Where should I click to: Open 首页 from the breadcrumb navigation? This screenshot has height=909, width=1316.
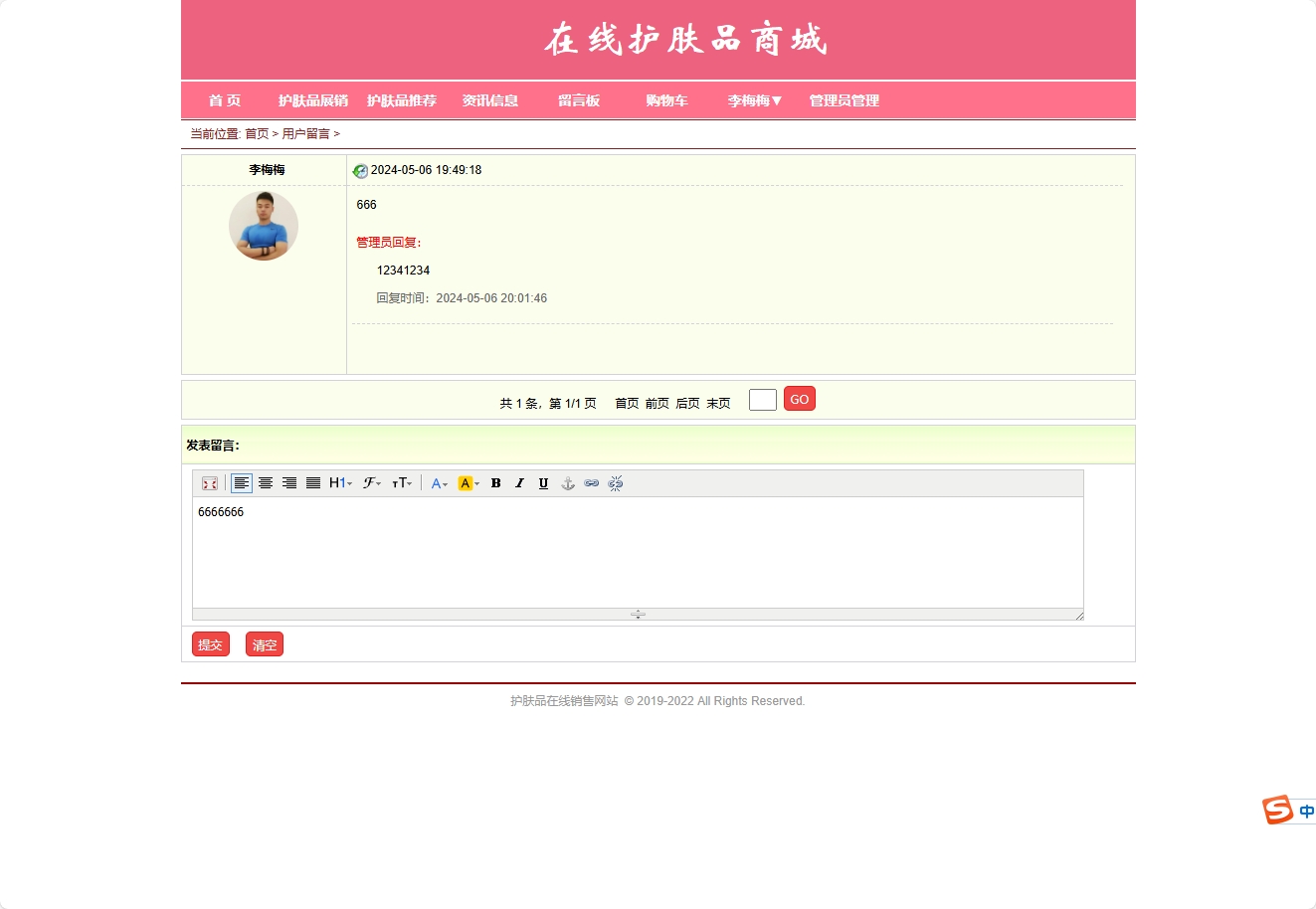258,133
